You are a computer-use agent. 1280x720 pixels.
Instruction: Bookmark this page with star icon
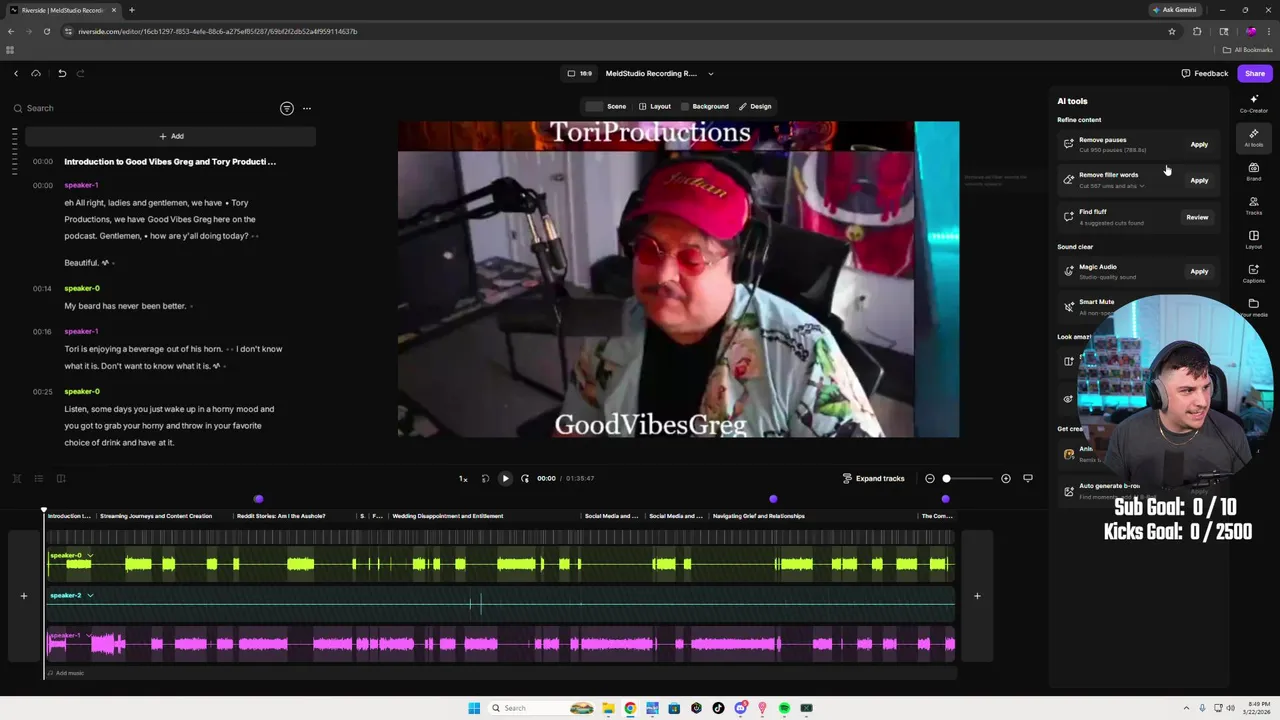coord(1172,31)
